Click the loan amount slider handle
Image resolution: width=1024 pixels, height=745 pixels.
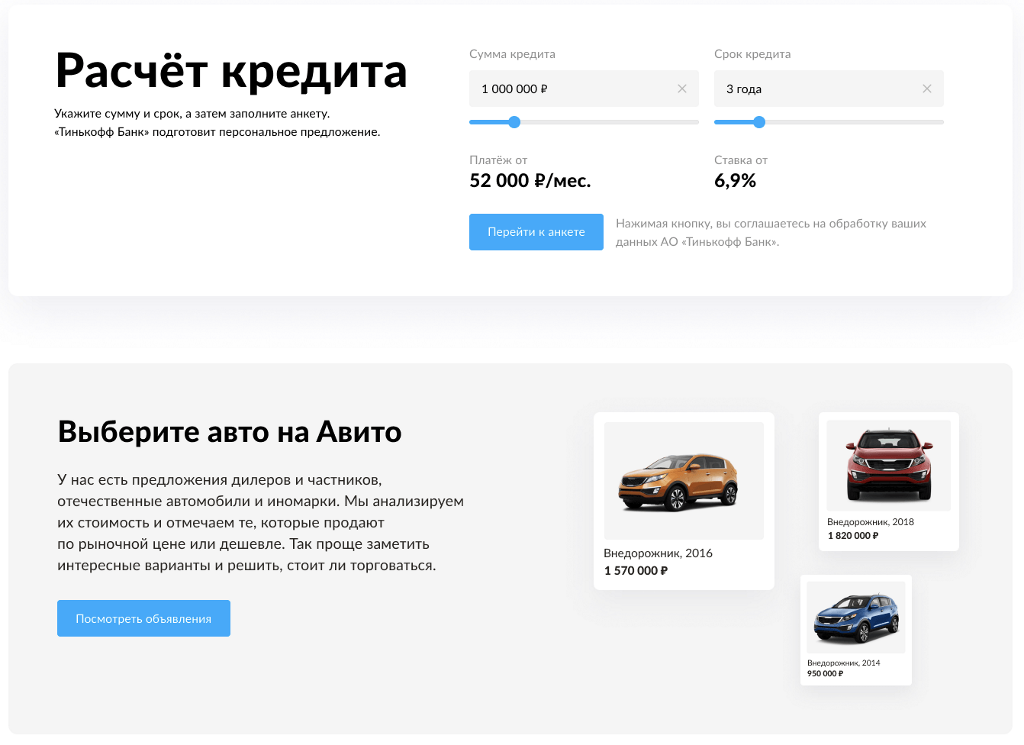[514, 122]
